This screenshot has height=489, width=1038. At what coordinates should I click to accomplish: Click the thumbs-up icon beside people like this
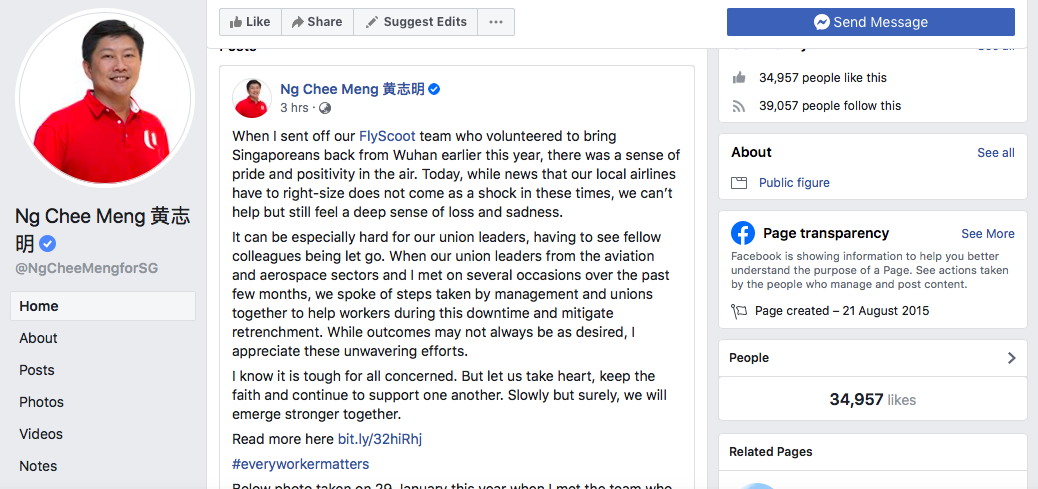739,77
